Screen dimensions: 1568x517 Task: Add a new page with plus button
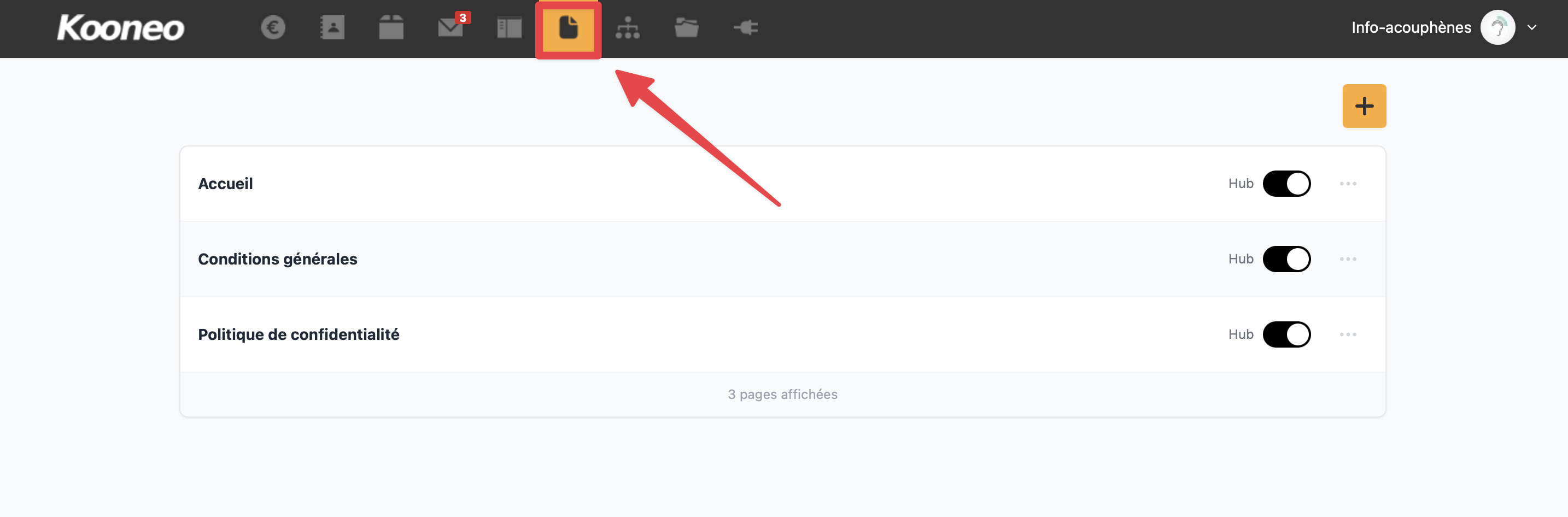pos(1365,106)
